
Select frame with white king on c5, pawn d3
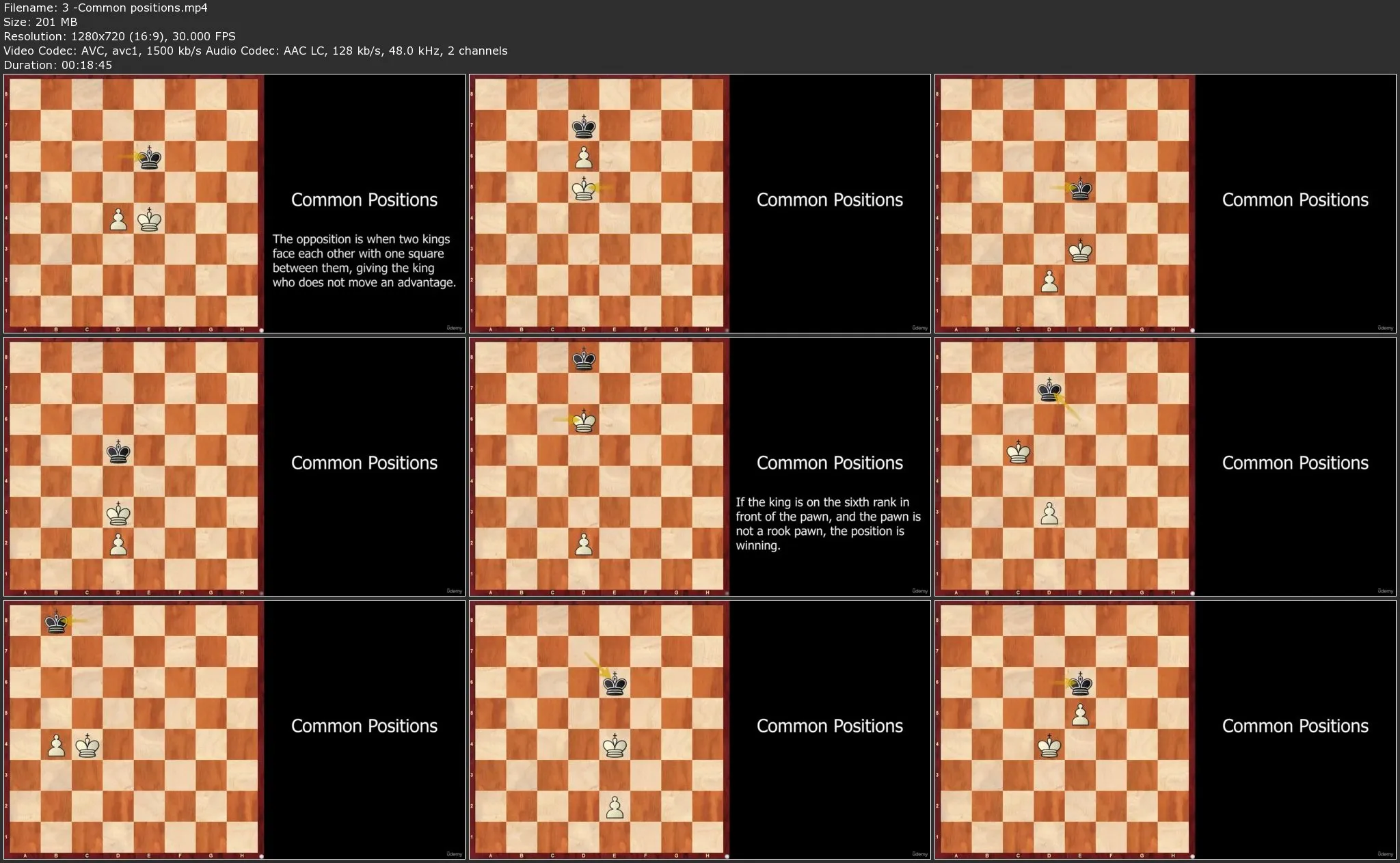(x=1166, y=467)
